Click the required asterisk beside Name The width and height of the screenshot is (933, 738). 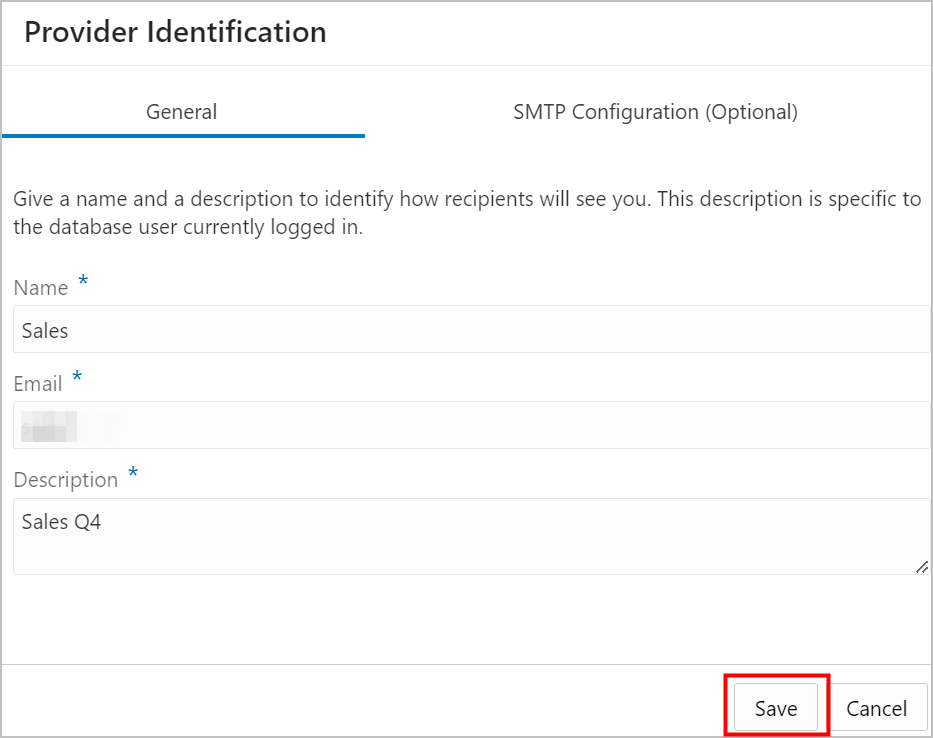click(x=81, y=282)
